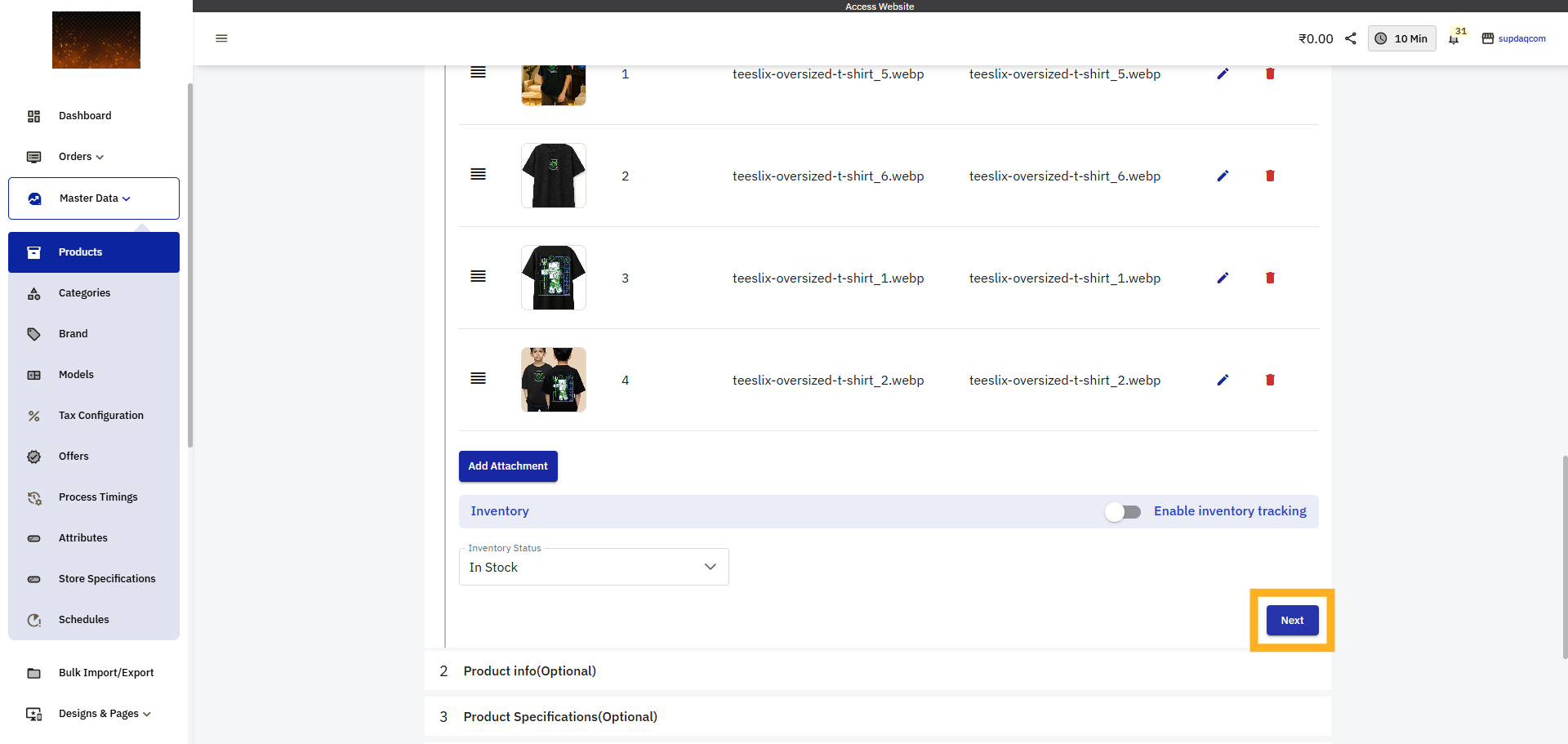The image size is (1568, 744).
Task: Expand step 3 Product Specifications(Optional)
Action: coord(878,717)
